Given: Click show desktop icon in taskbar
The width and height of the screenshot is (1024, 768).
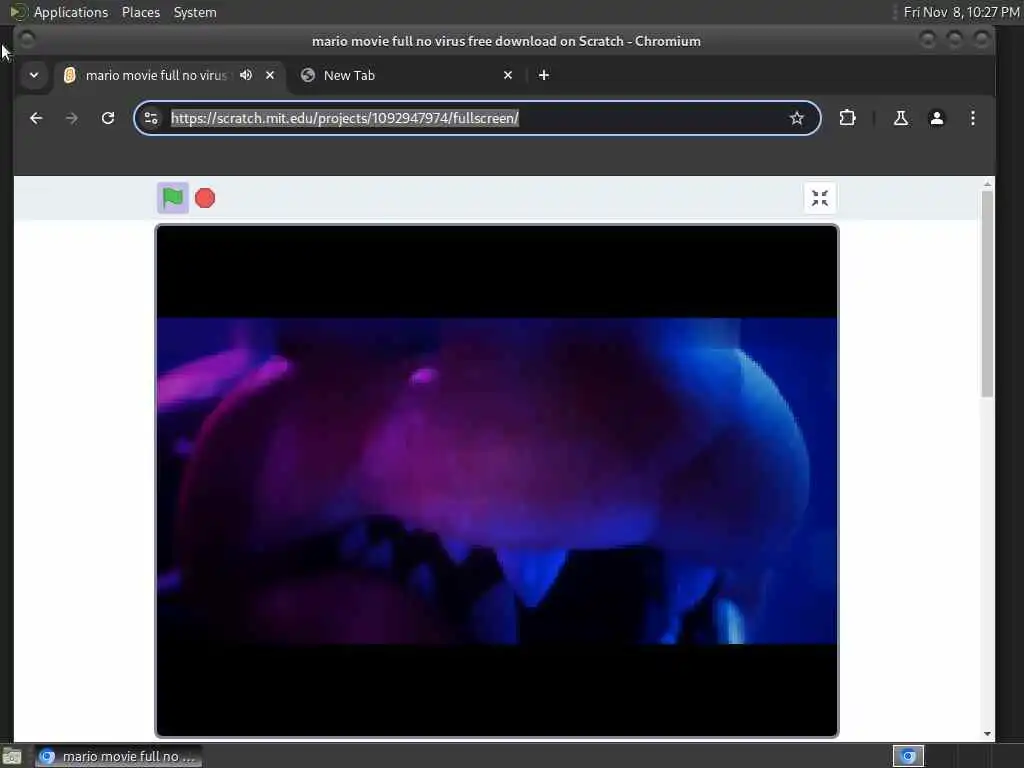Looking at the screenshot, I should (12, 756).
